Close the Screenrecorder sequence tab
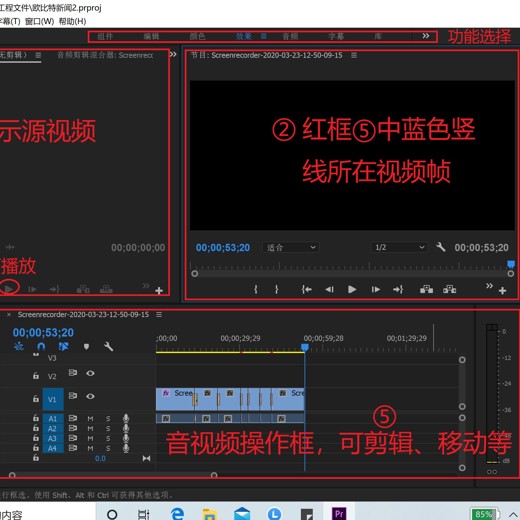The width and height of the screenshot is (520, 520). click(x=9, y=314)
